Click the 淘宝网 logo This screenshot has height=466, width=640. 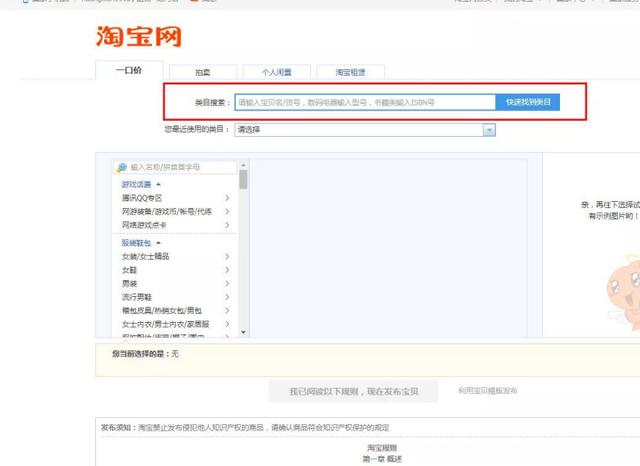(x=138, y=36)
